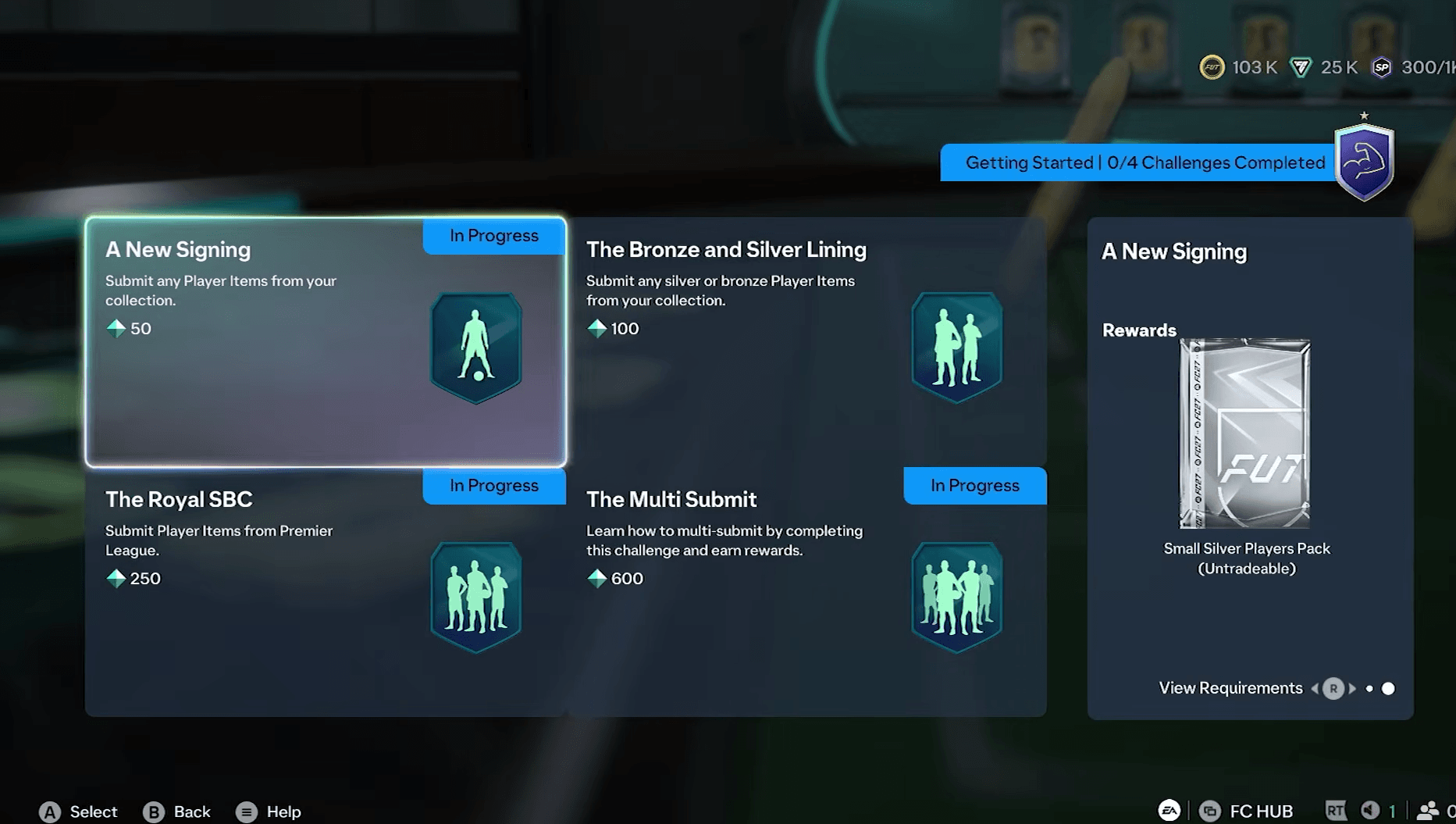The height and width of the screenshot is (824, 1456).
Task: Click the 103 K coin balance text
Action: click(1255, 68)
